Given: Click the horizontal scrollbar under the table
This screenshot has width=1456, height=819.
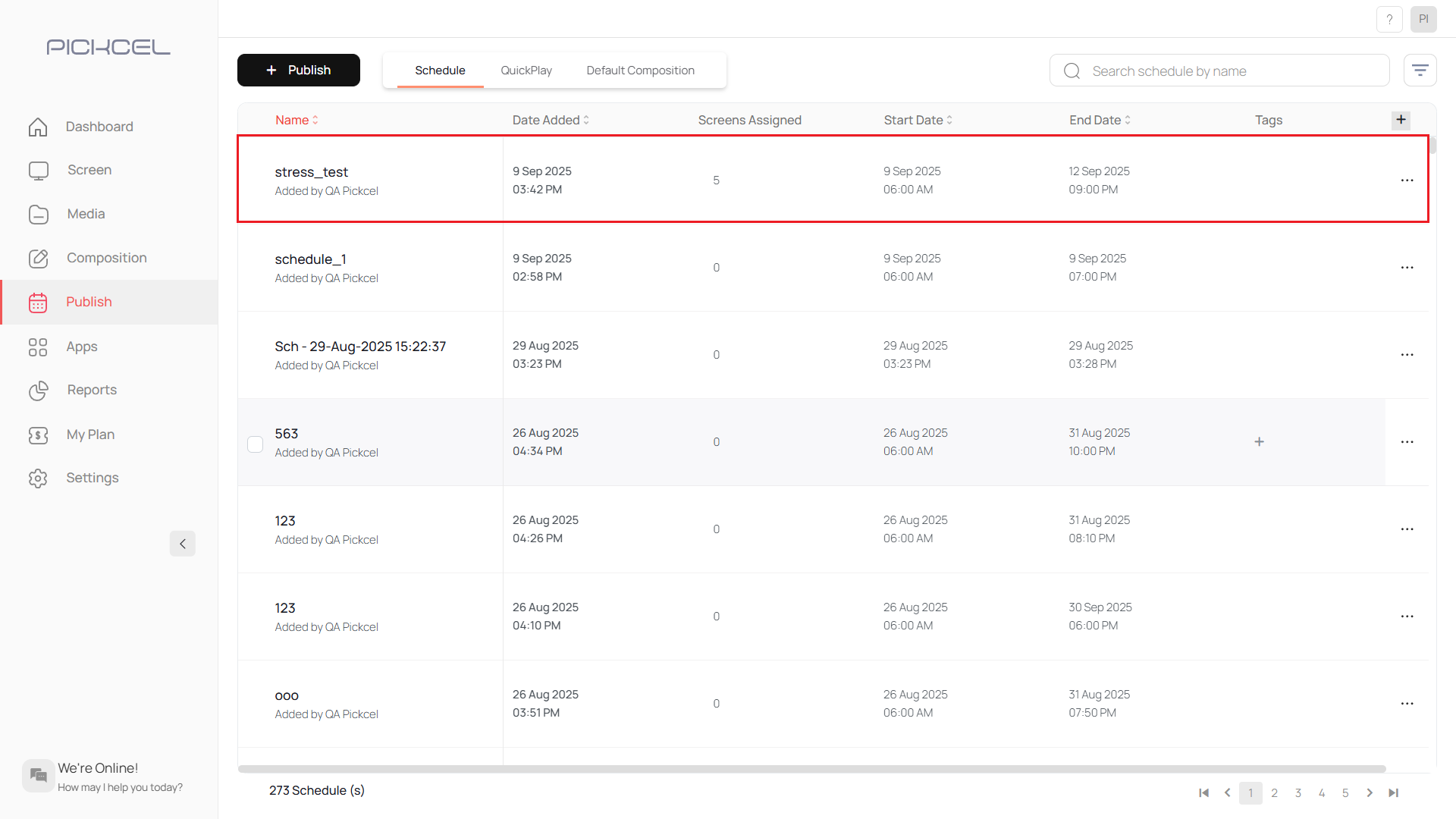Looking at the screenshot, I should click(811, 769).
